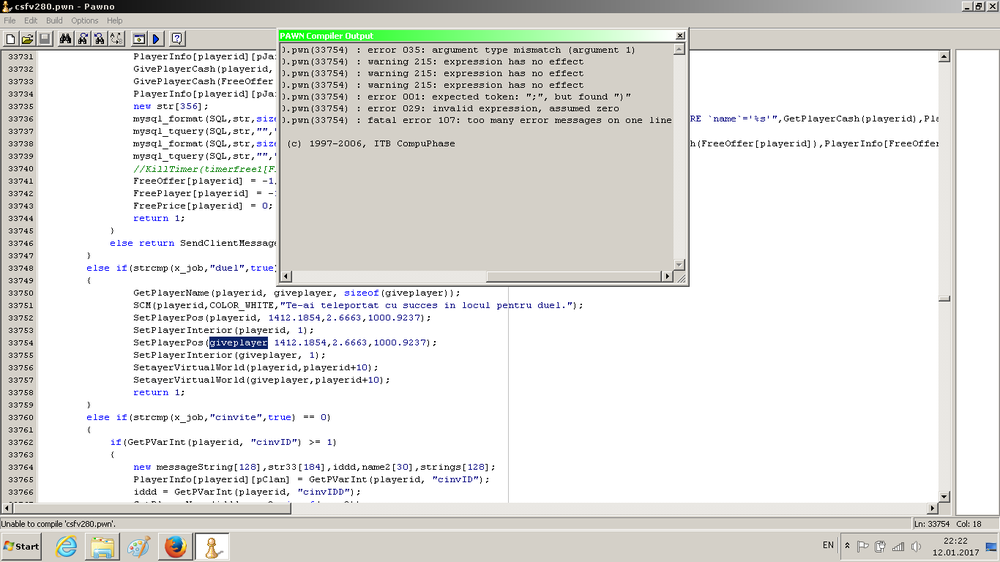The height and width of the screenshot is (562, 1000).
Task: Click the compiler output horizontal scrollbar thumb
Action: click(574, 276)
